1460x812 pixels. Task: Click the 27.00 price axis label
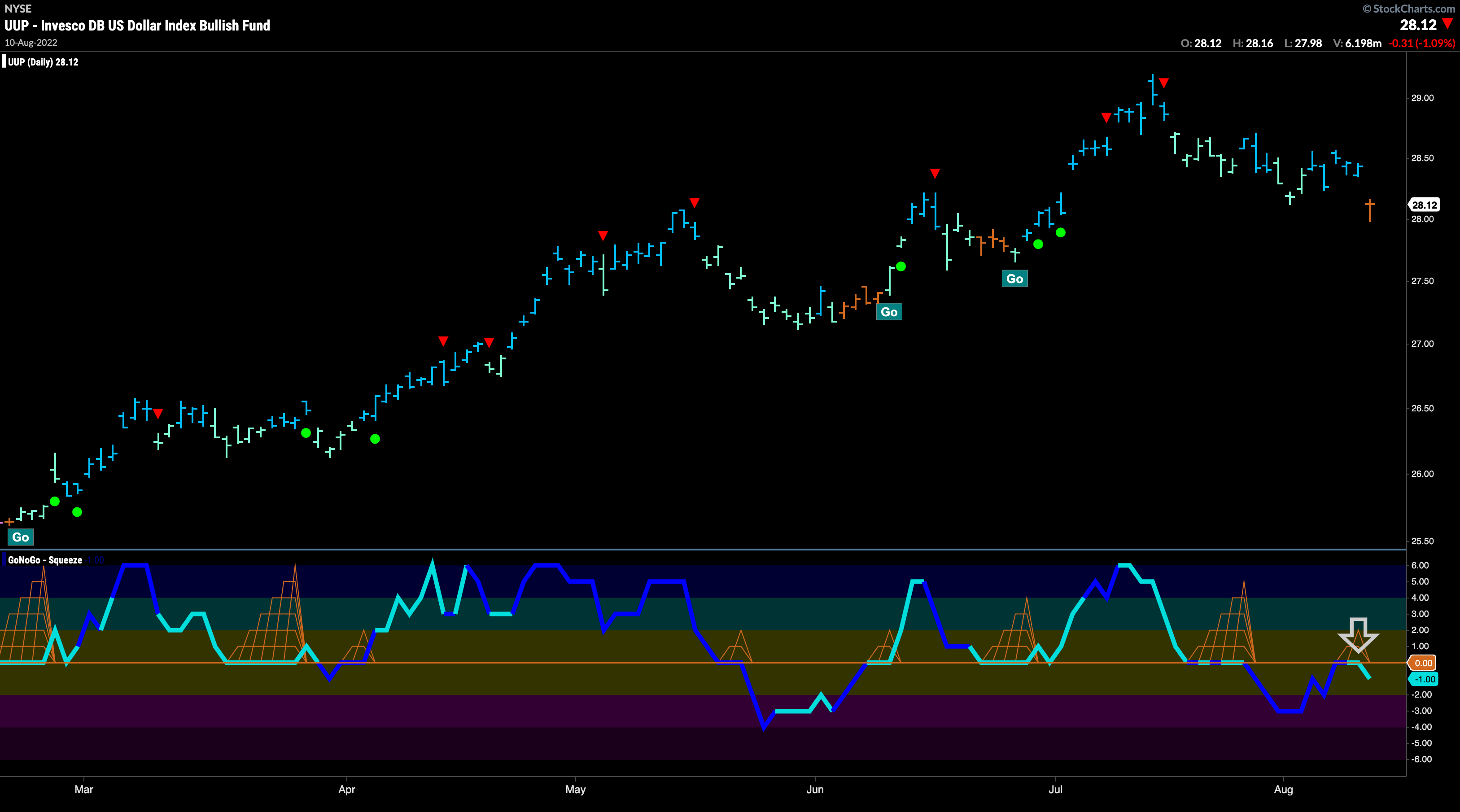click(1423, 344)
